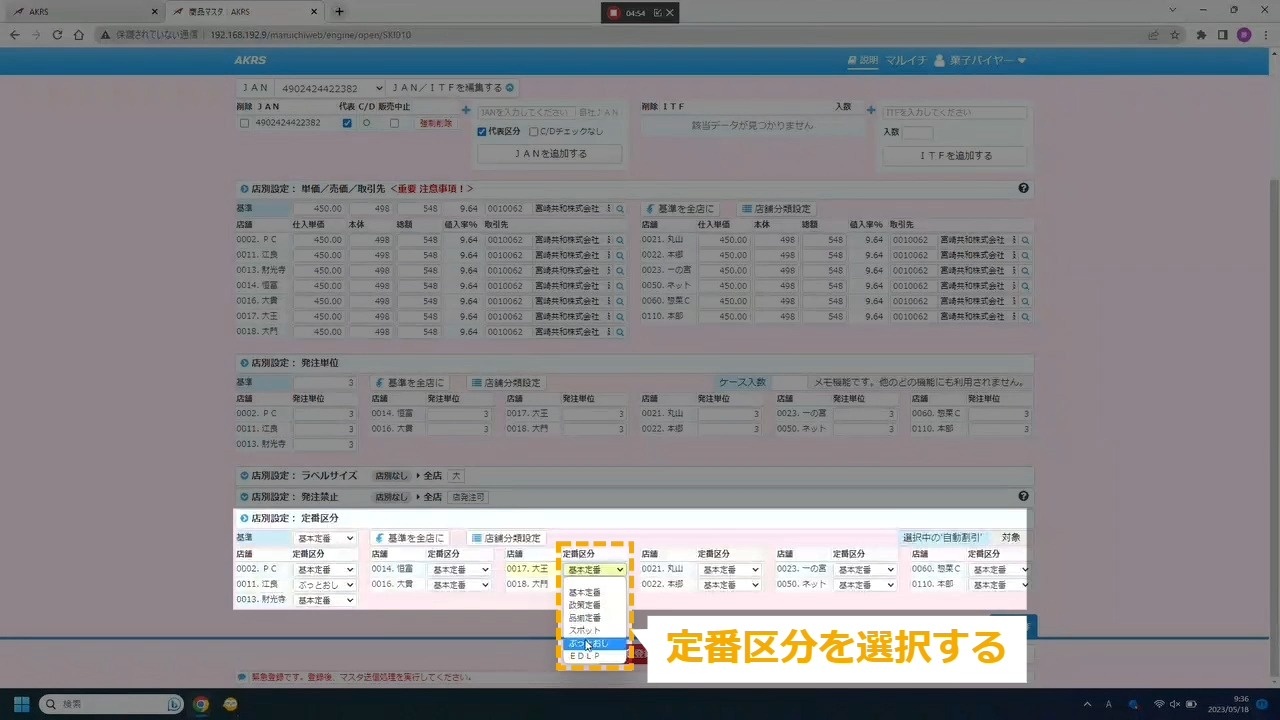The width and height of the screenshot is (1280, 720).
Task: Click search icon beside 基準 supplier row
Action: pyautogui.click(x=620, y=209)
